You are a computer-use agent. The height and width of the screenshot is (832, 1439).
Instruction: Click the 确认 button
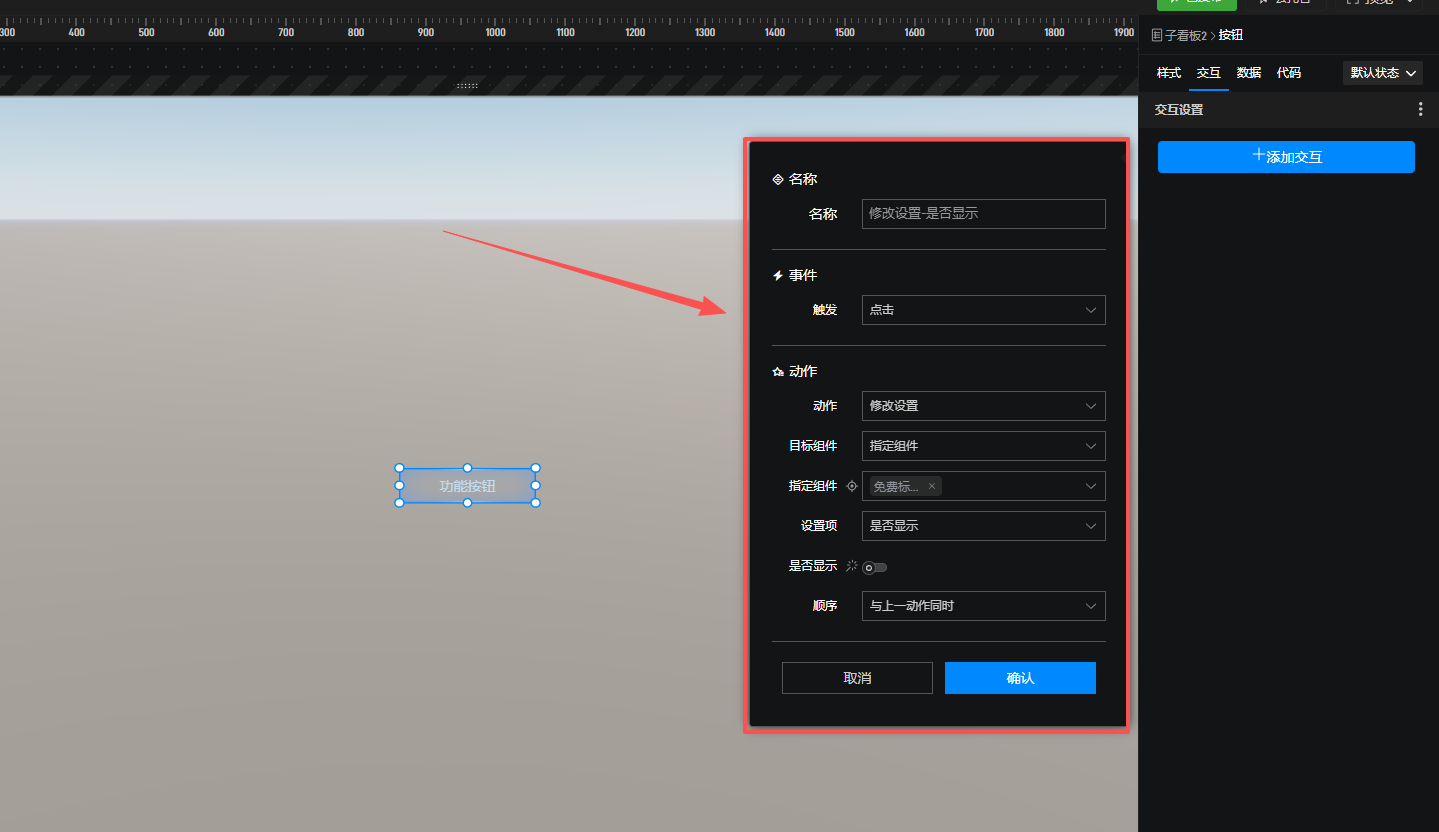pos(1020,678)
